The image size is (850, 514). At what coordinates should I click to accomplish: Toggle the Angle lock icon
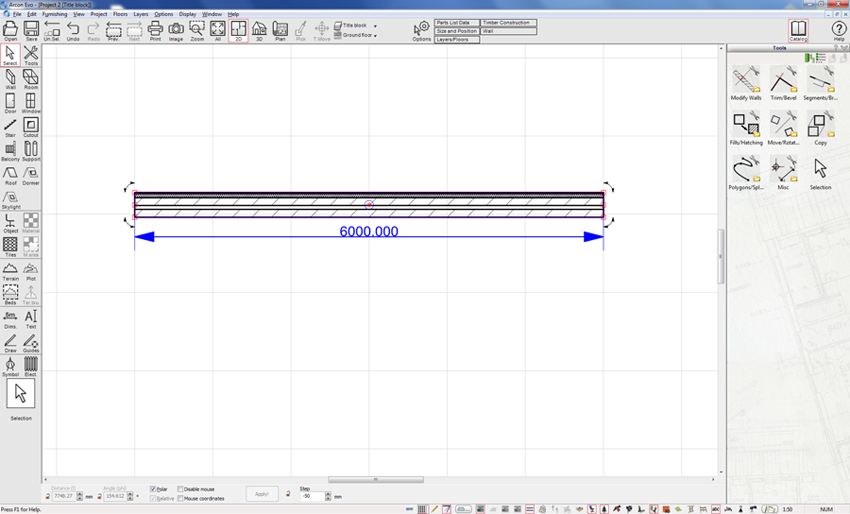[x=100, y=496]
